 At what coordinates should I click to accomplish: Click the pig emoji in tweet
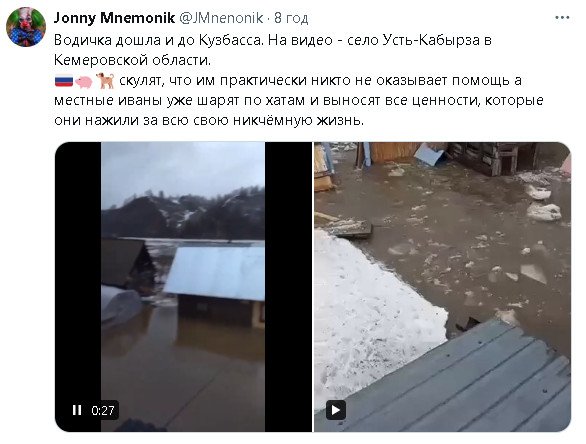pos(84,81)
